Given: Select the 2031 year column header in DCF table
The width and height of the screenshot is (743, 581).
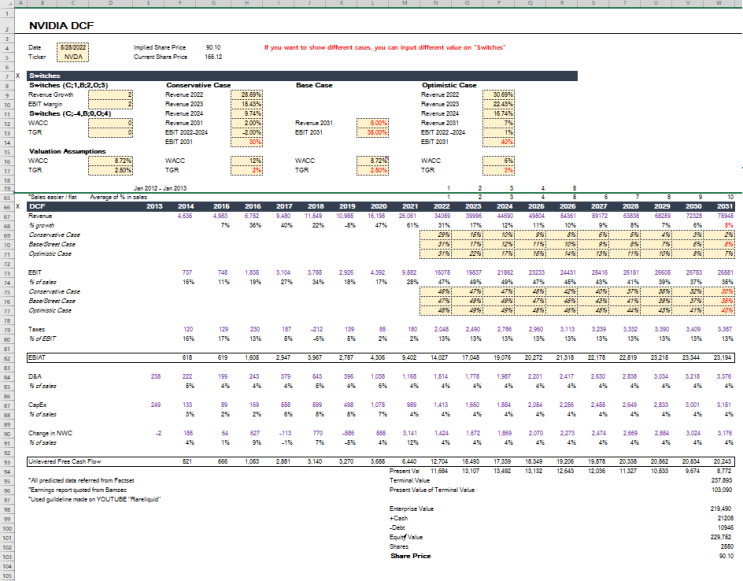Looking at the screenshot, I should [x=725, y=207].
